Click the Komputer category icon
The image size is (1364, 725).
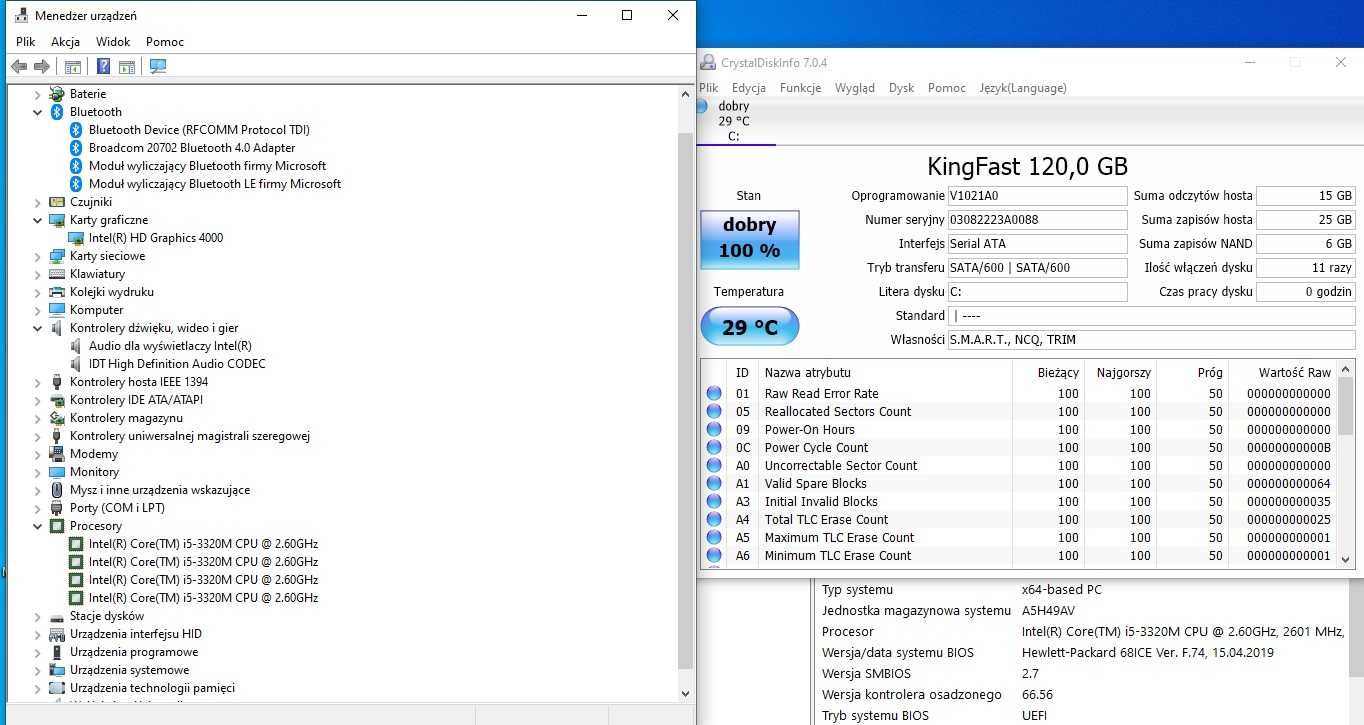click(x=57, y=310)
